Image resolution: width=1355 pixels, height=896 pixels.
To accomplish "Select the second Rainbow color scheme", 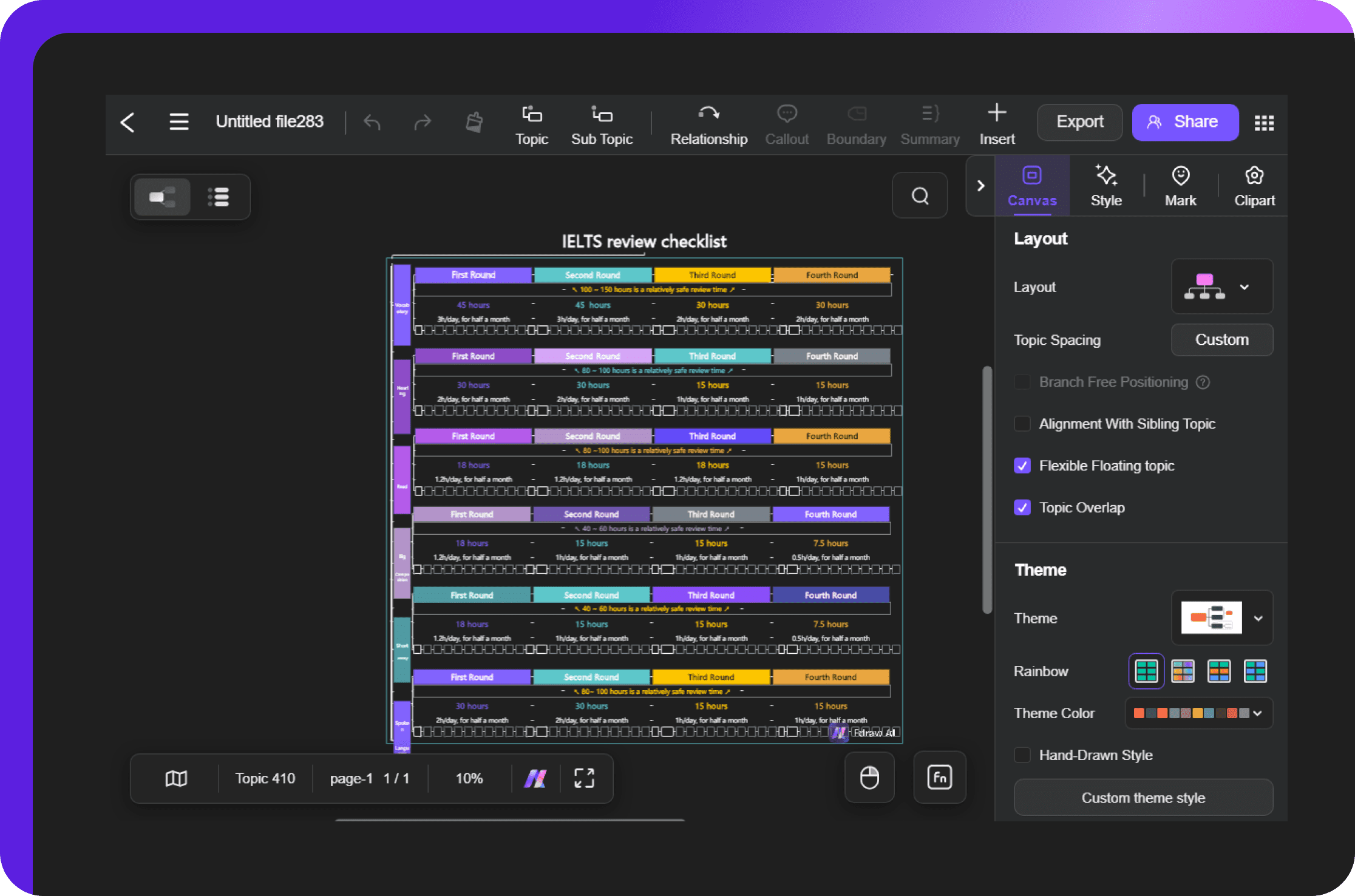I will coord(1183,671).
